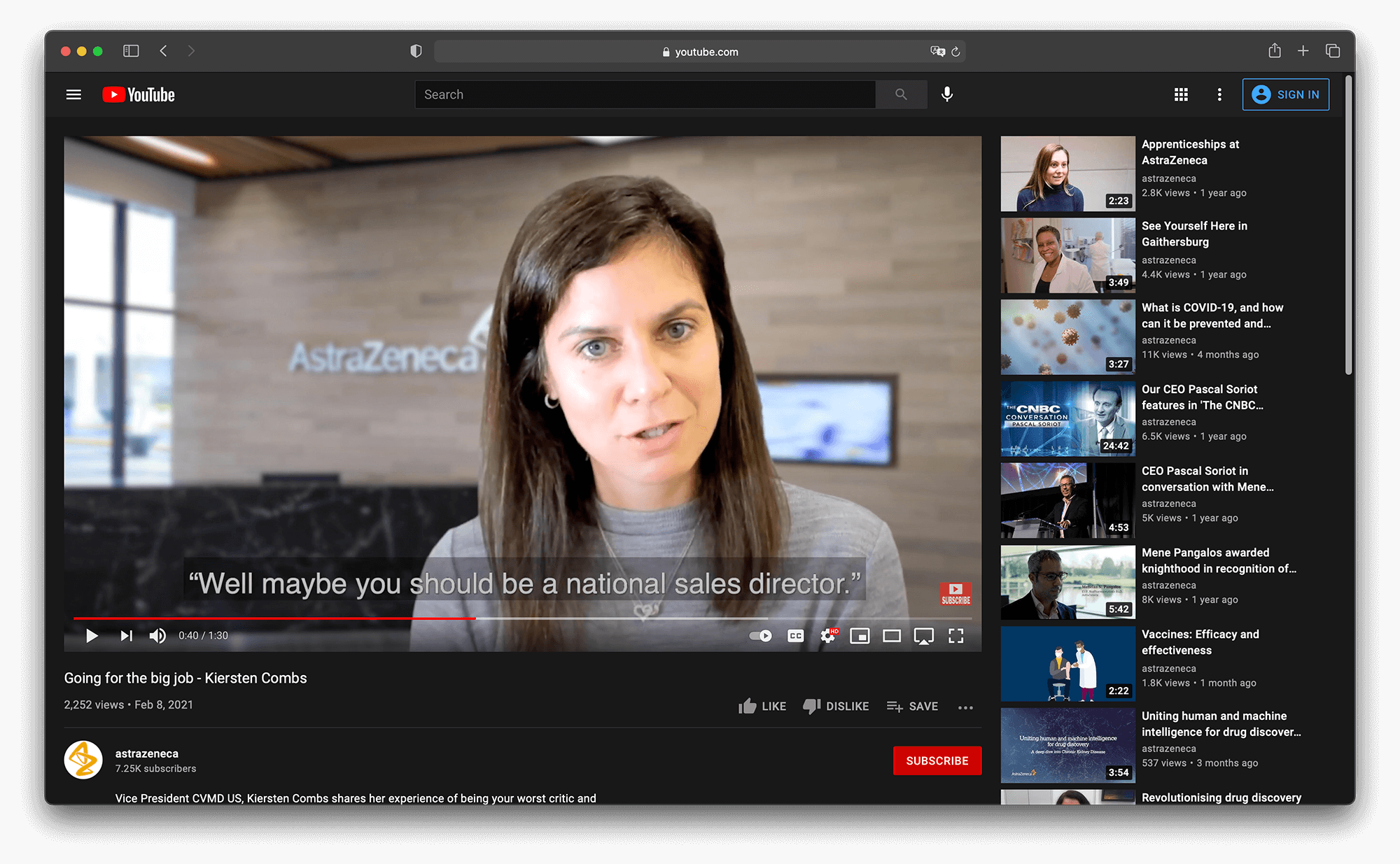Open the YouTube hamburger guide menu
1400x864 pixels.
point(73,94)
